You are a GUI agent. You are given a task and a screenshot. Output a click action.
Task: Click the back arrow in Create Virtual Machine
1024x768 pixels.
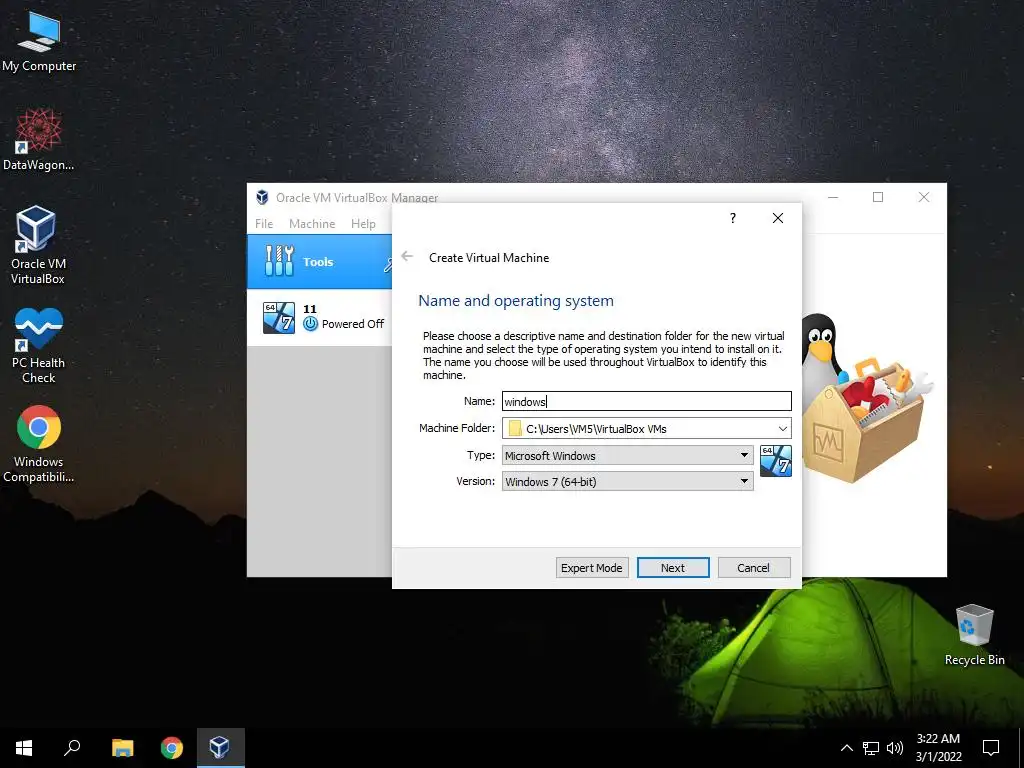coord(407,256)
